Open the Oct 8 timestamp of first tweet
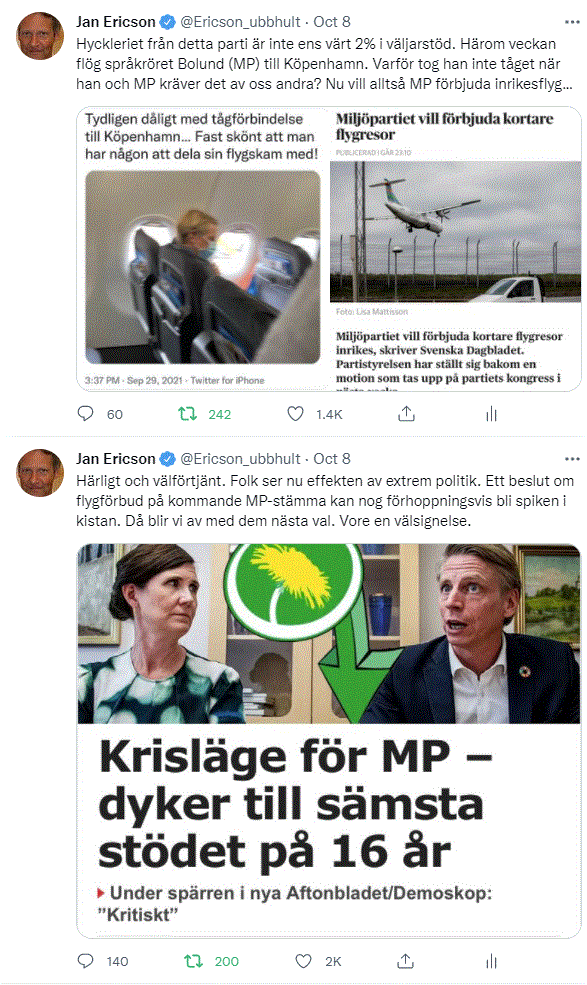Image resolution: width=587 pixels, height=985 pixels. click(332, 22)
